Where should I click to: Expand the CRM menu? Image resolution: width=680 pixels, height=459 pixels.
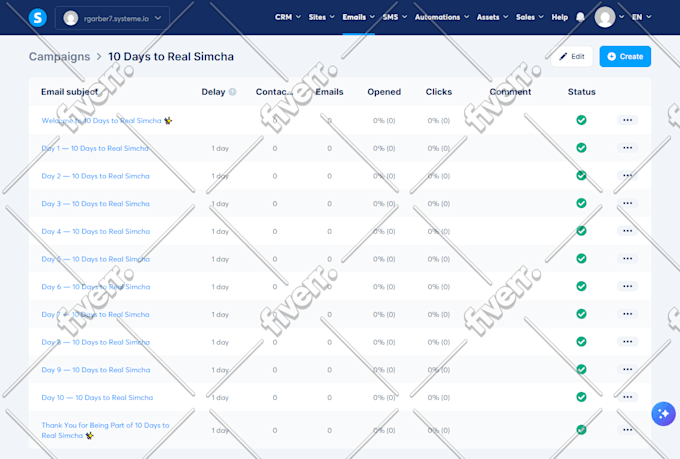click(x=288, y=17)
